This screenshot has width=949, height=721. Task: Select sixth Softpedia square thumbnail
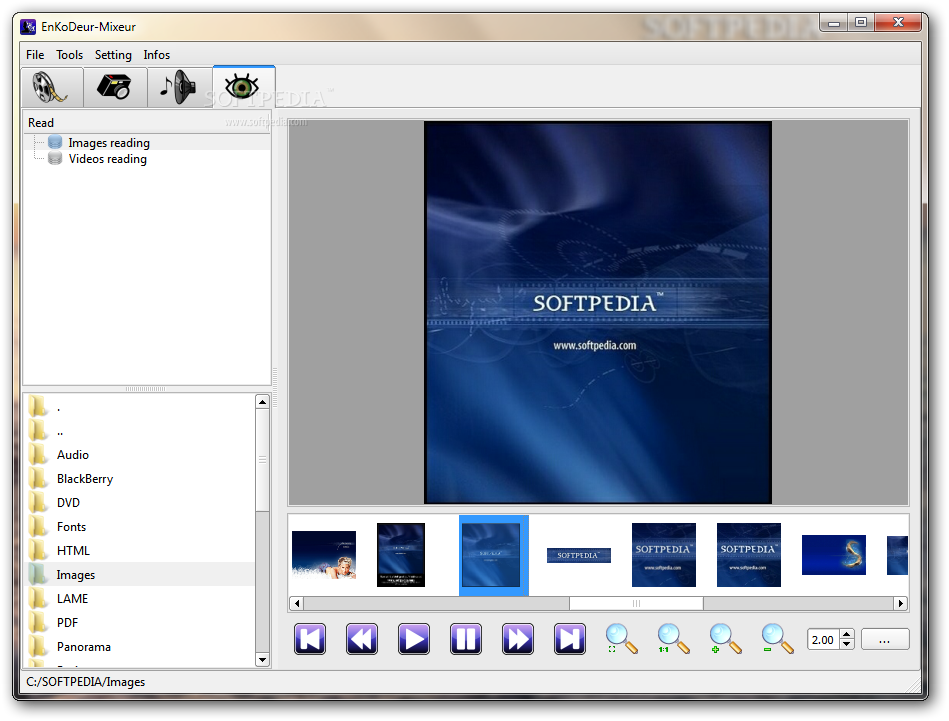(749, 555)
